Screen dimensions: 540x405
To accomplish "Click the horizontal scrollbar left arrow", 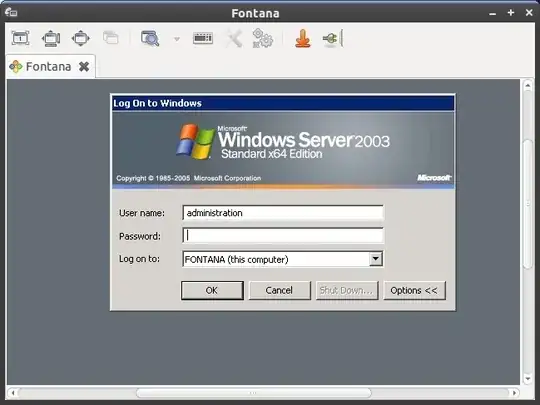I will [13, 393].
